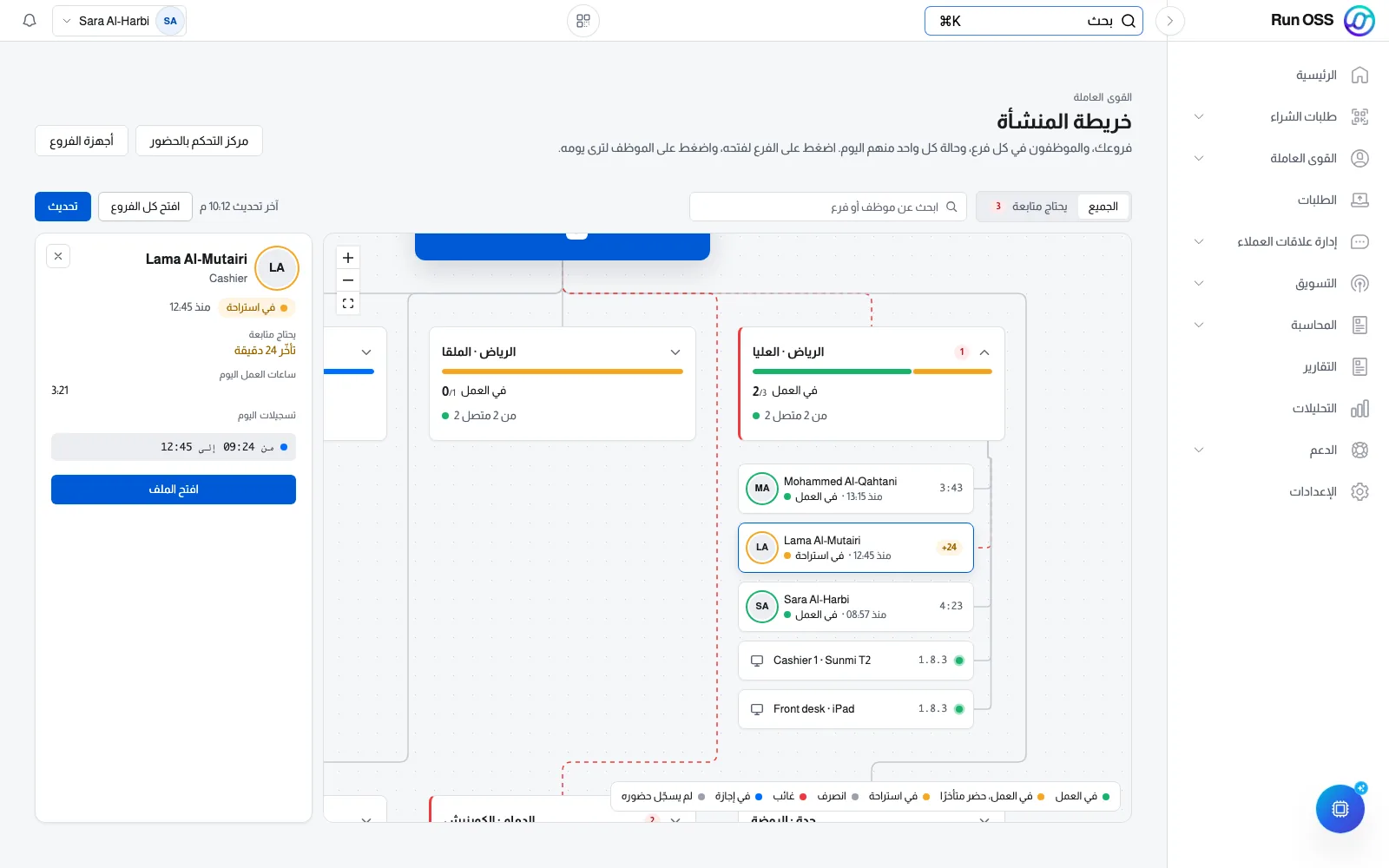Open the floating assistant button

[1340, 809]
